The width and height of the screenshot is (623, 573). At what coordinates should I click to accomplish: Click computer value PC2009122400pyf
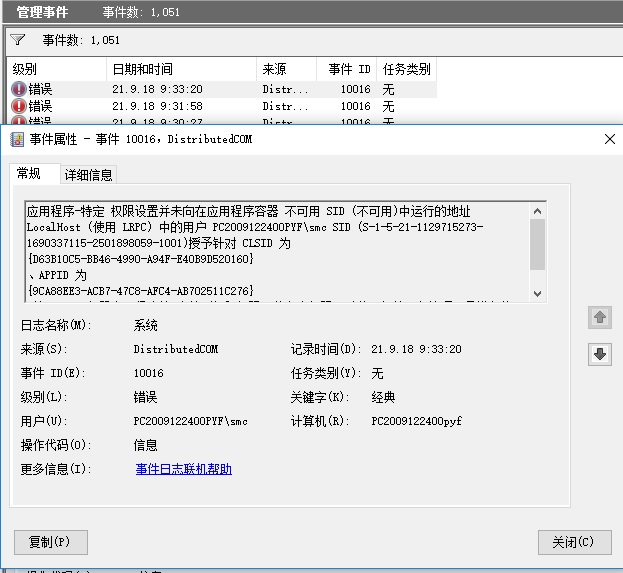point(416,421)
